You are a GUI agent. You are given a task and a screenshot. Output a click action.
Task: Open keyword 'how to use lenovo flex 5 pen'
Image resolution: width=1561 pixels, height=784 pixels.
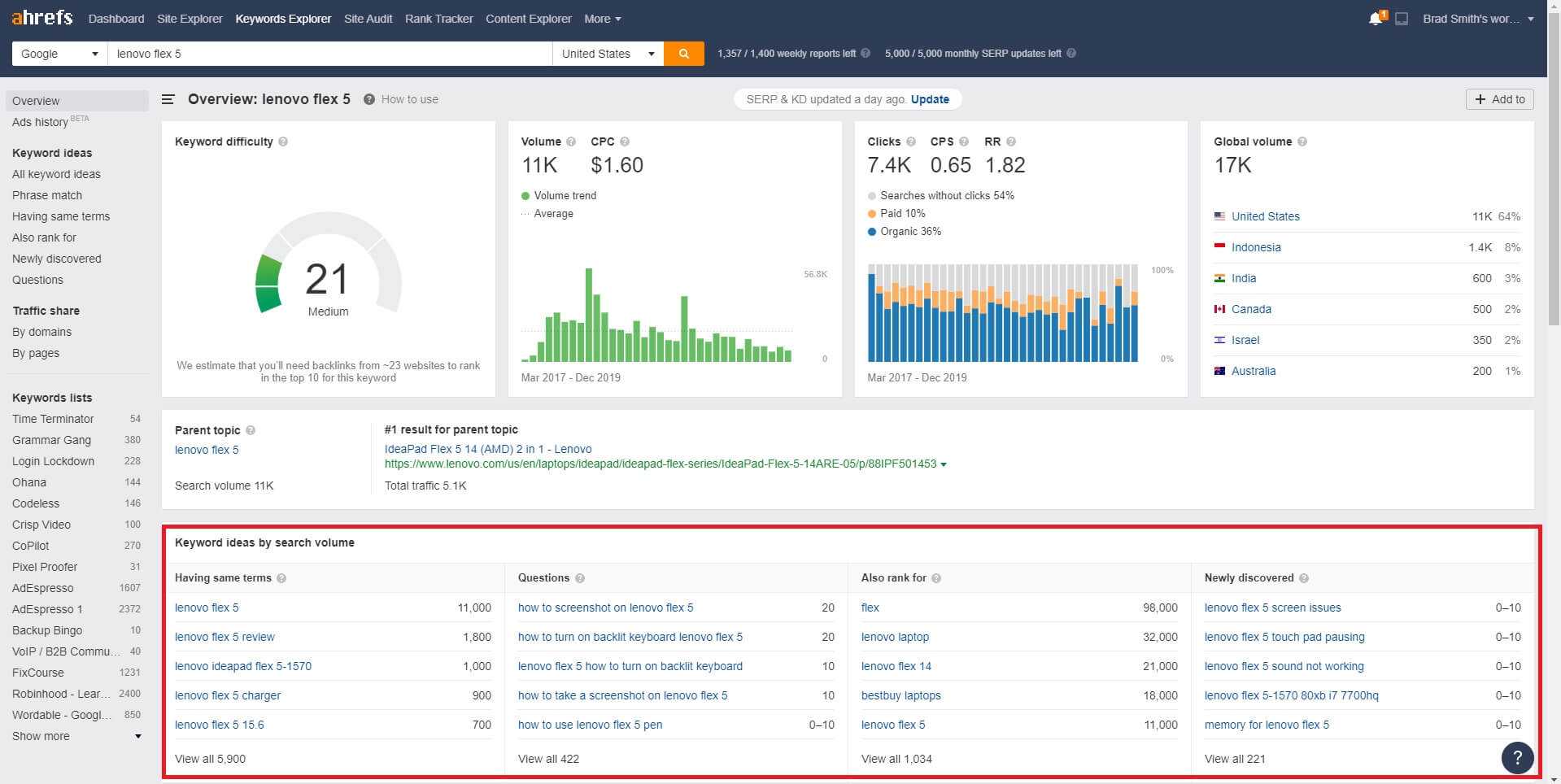pyautogui.click(x=590, y=725)
